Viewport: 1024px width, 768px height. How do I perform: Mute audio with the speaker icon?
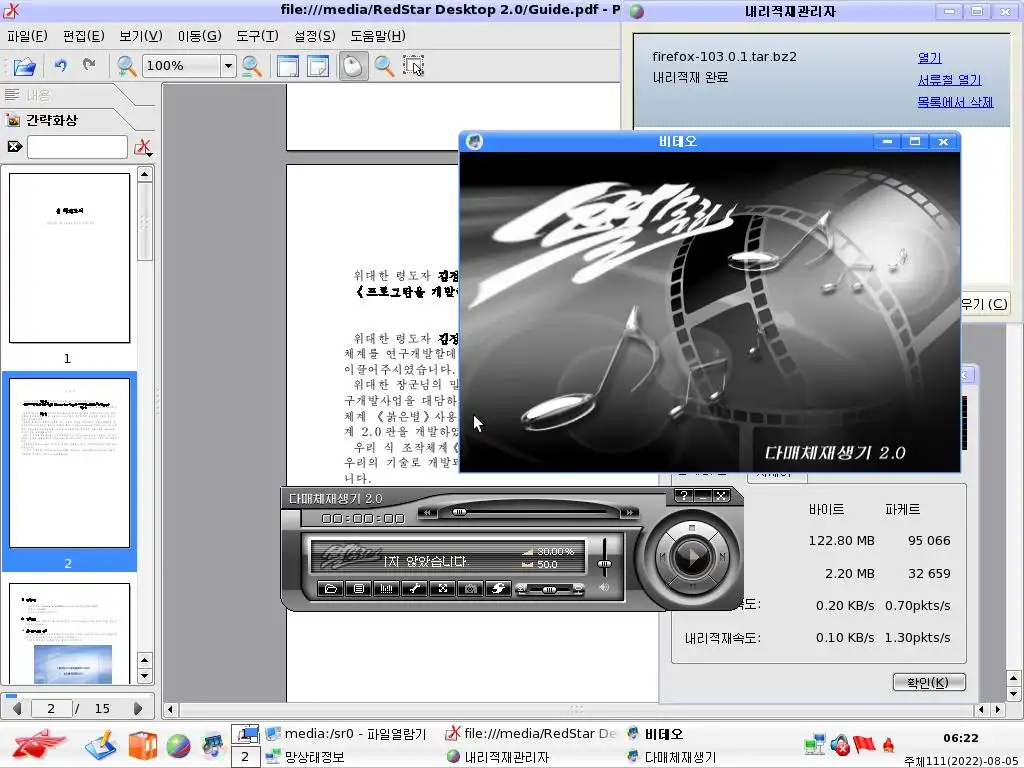(604, 588)
